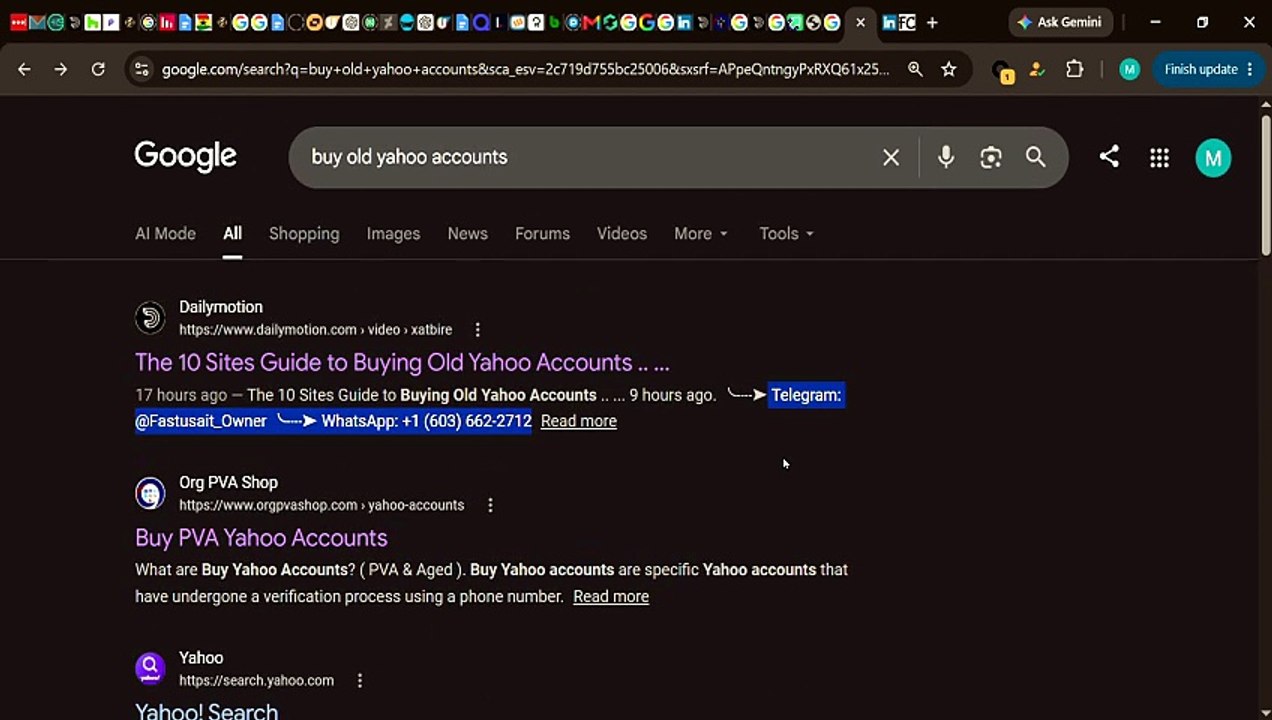Open Yahoo result three-dot options
The height and width of the screenshot is (720, 1272).
360,680
